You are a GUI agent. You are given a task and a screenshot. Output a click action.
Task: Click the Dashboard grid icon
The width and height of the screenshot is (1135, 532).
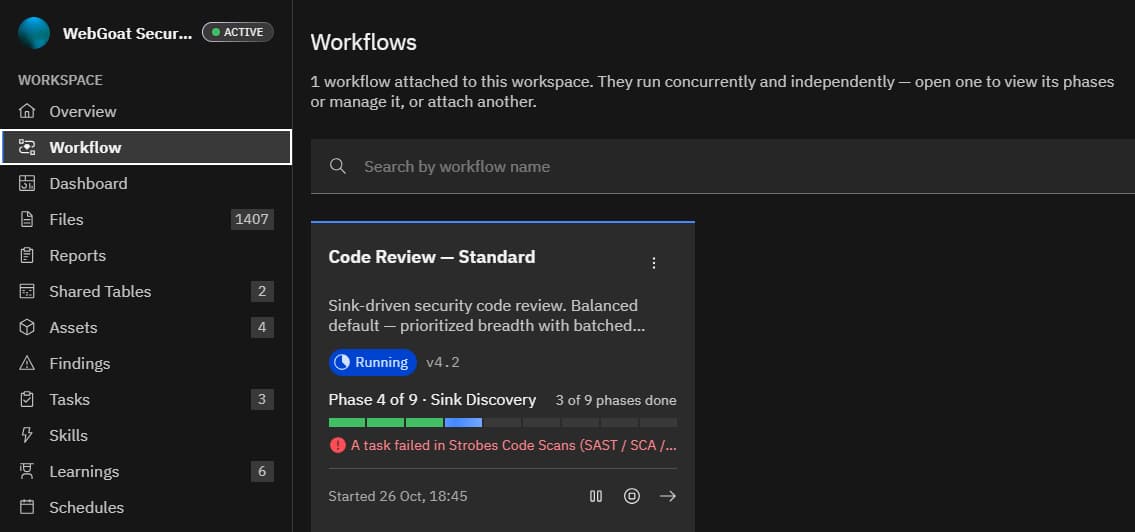point(27,184)
